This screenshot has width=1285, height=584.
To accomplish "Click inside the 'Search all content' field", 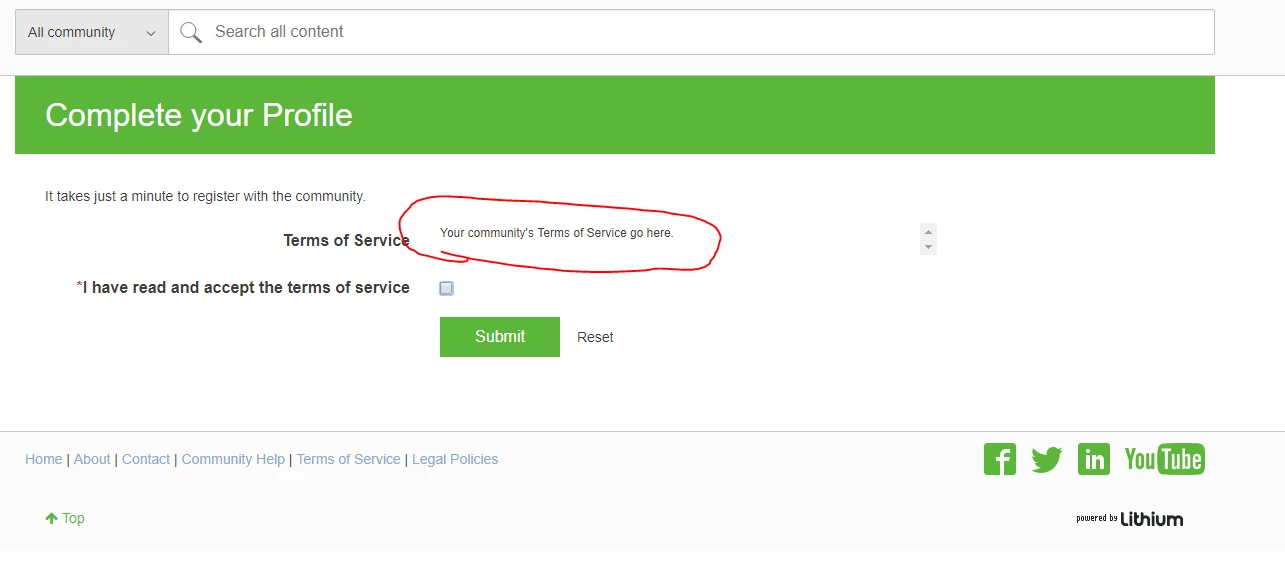I will [x=500, y=32].
